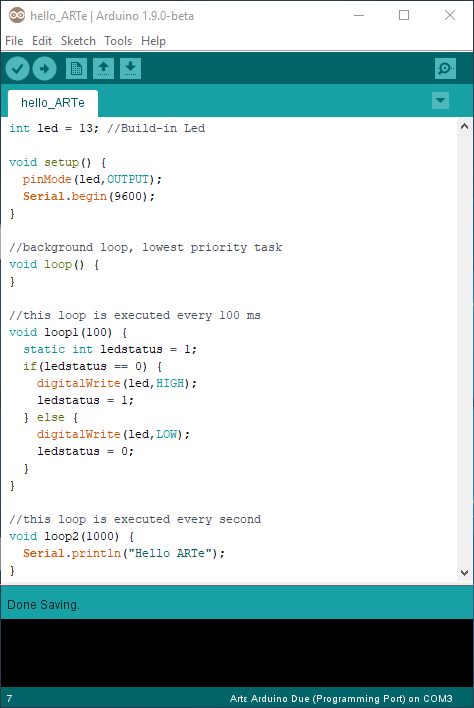The height and width of the screenshot is (708, 474).
Task: Maximize the Arduino window
Action: click(404, 15)
